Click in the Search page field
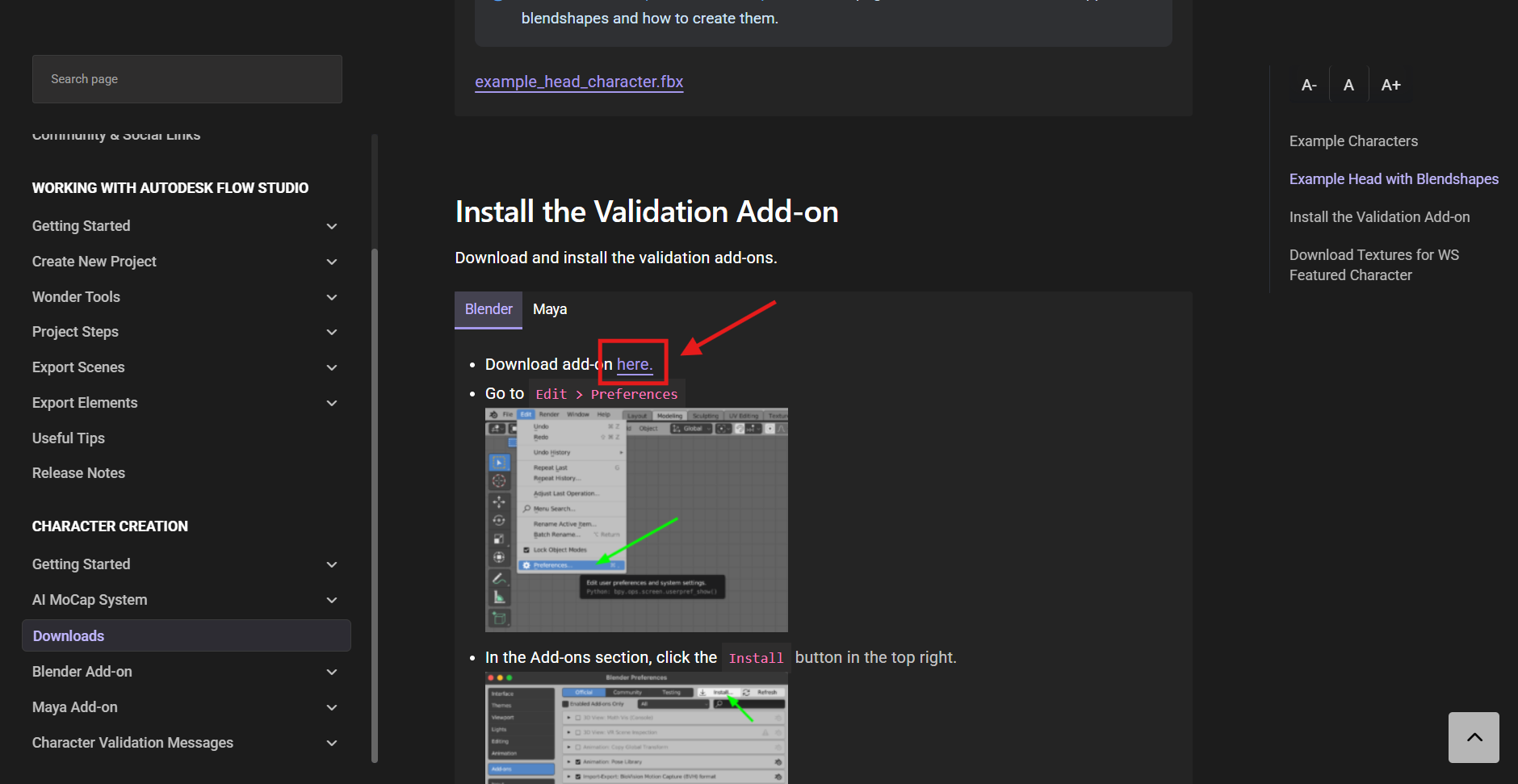This screenshot has height=784, width=1518. [x=187, y=79]
